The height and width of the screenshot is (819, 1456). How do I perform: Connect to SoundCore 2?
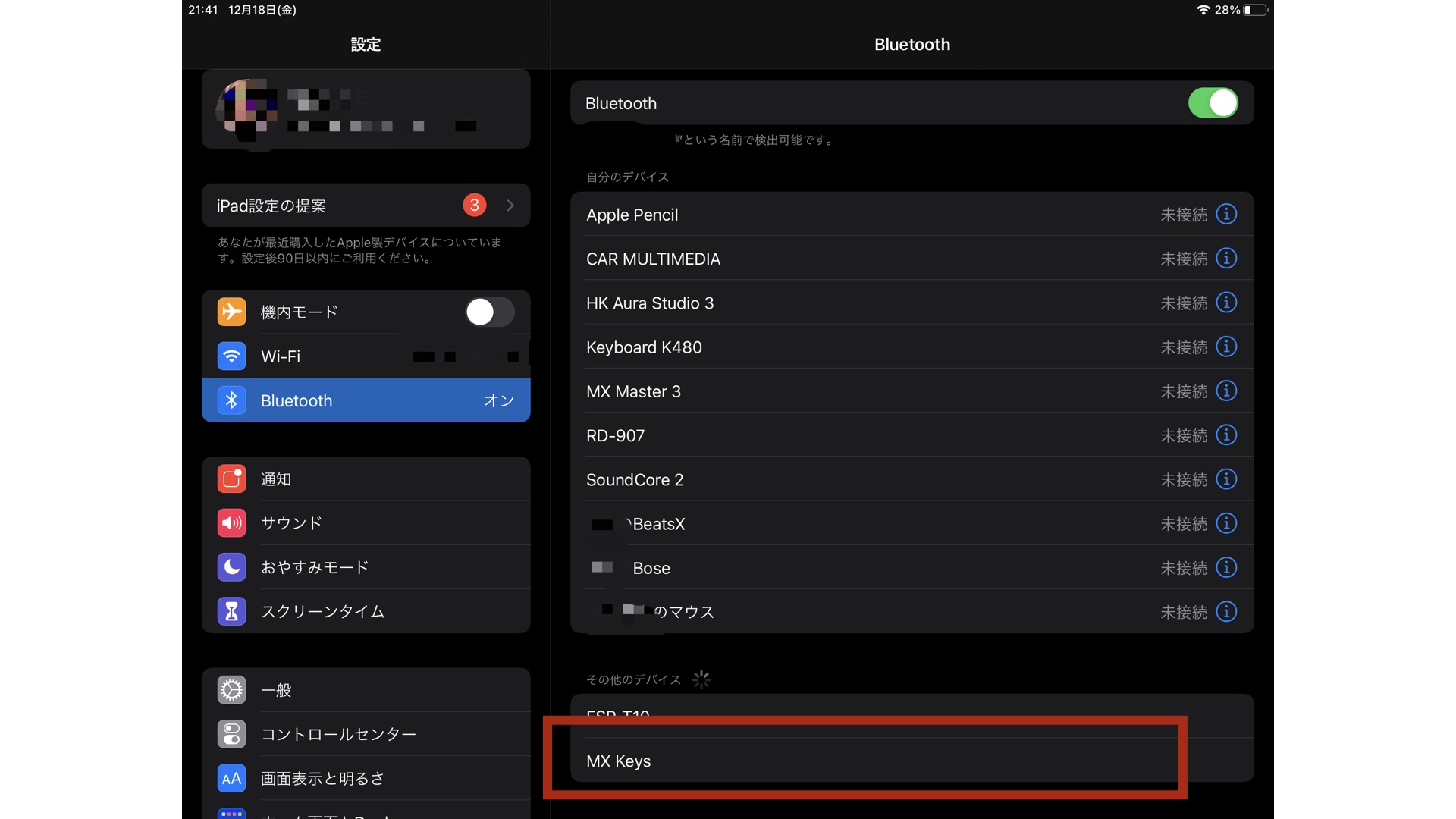click(912, 479)
